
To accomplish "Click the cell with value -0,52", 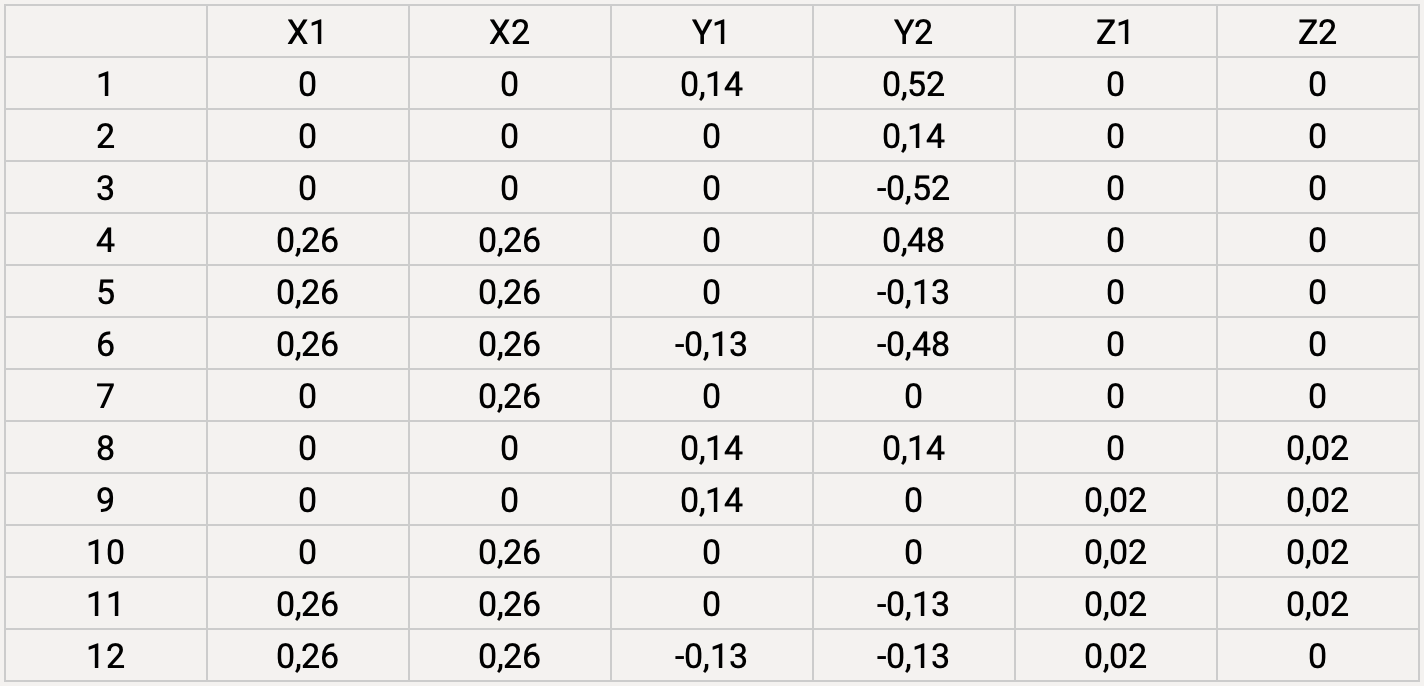I will click(x=913, y=189).
